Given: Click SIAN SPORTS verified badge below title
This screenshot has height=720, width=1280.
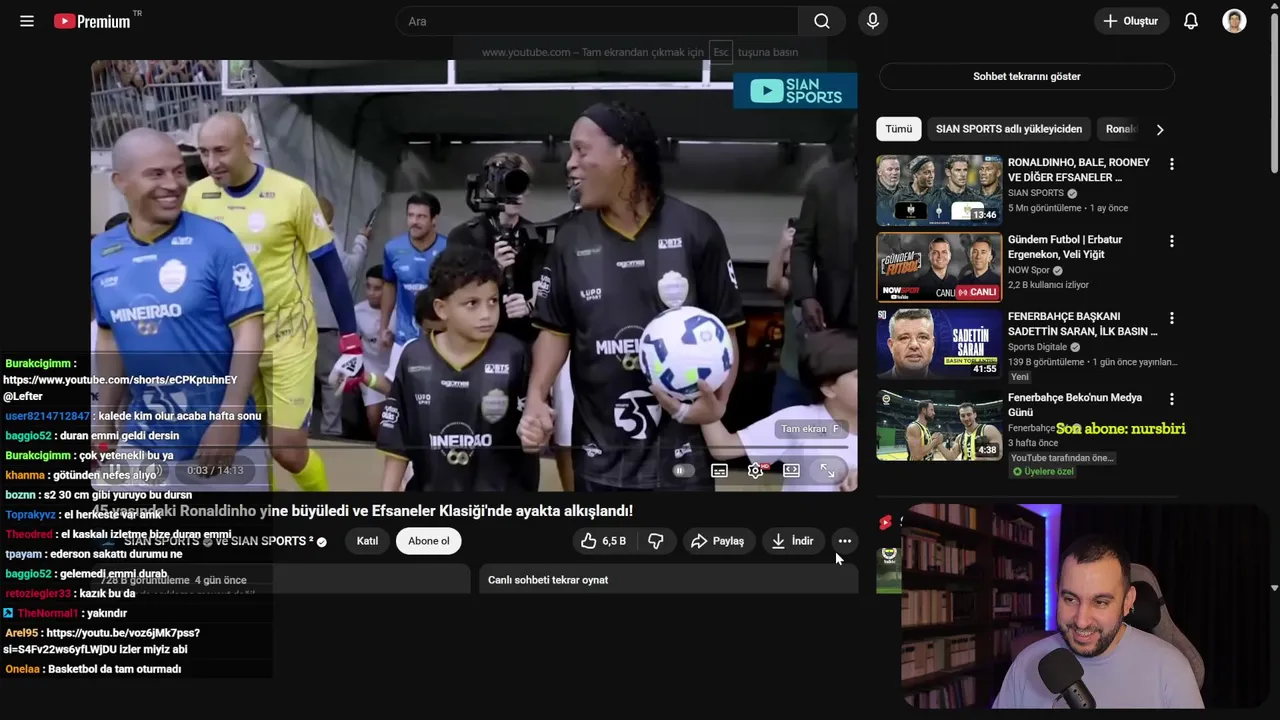Looking at the screenshot, I should tap(321, 541).
